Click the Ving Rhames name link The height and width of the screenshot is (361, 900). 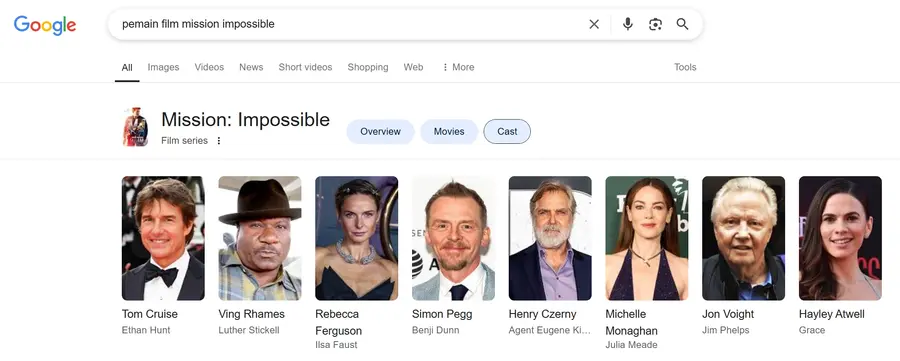click(251, 314)
